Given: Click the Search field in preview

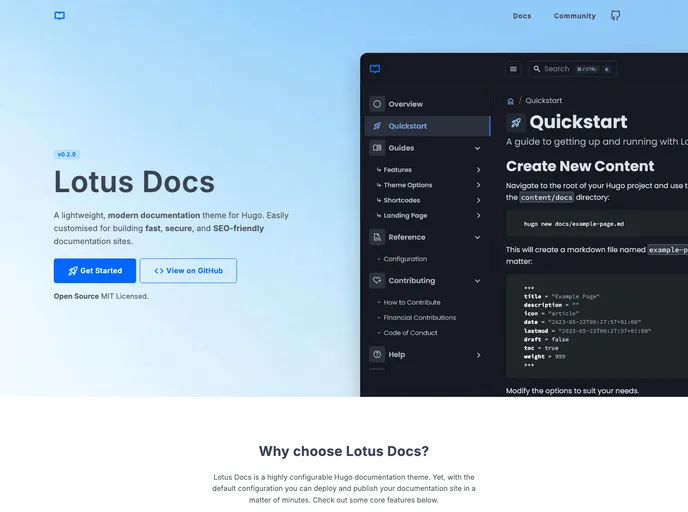Looking at the screenshot, I should pos(573,69).
